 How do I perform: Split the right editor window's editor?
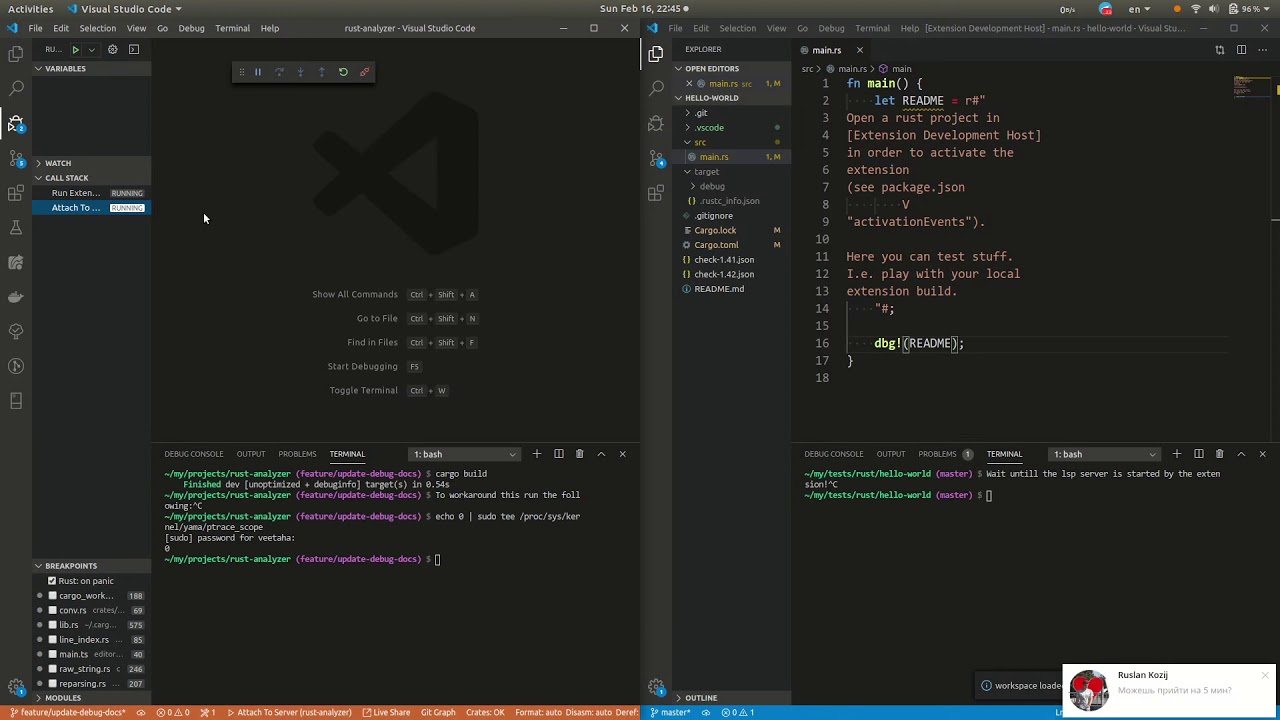click(x=1241, y=50)
